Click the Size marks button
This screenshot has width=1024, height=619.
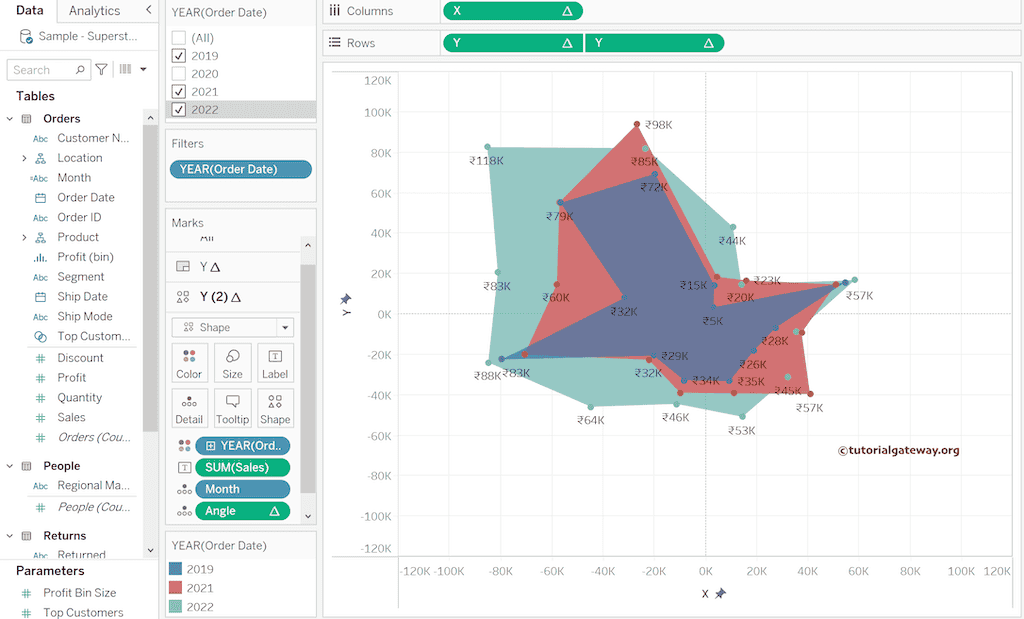tap(232, 363)
